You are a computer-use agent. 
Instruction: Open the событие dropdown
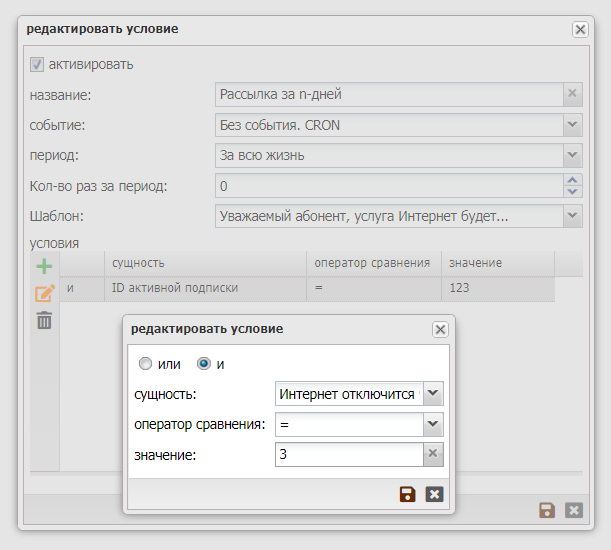[572, 125]
